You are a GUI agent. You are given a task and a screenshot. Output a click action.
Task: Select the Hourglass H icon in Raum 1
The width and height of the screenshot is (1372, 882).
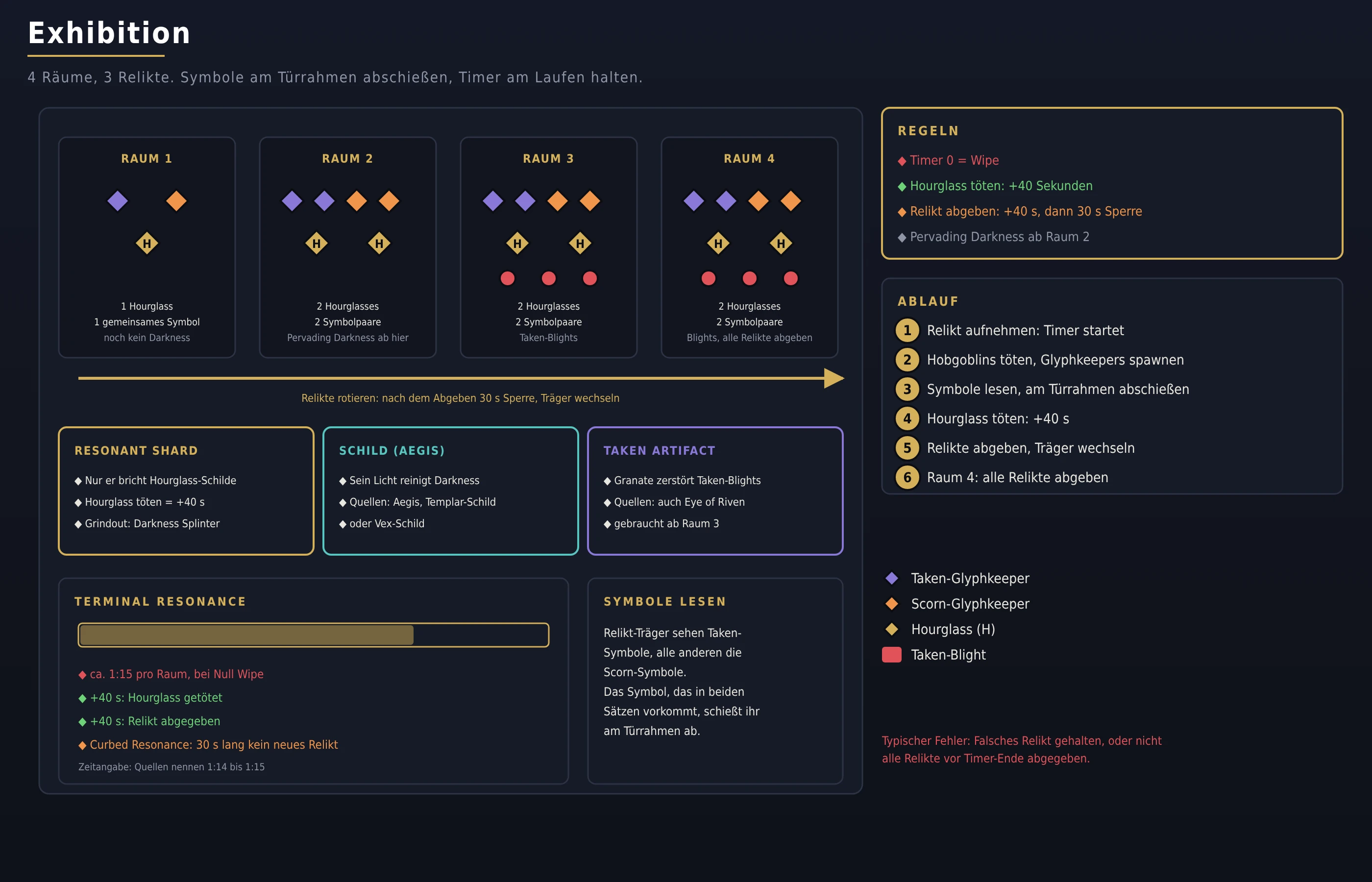(x=147, y=244)
